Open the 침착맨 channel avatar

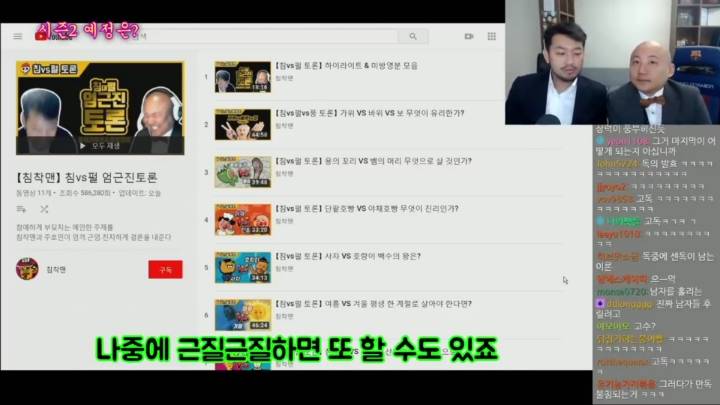[27, 269]
